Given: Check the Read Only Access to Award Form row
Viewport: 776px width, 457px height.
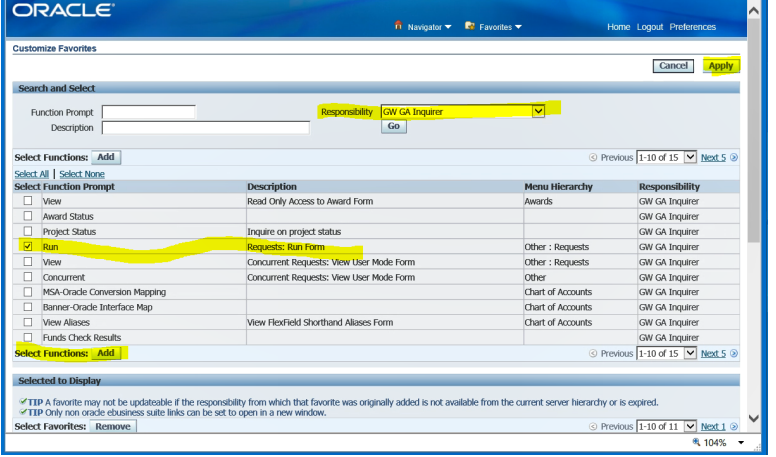Looking at the screenshot, I should click(28, 201).
